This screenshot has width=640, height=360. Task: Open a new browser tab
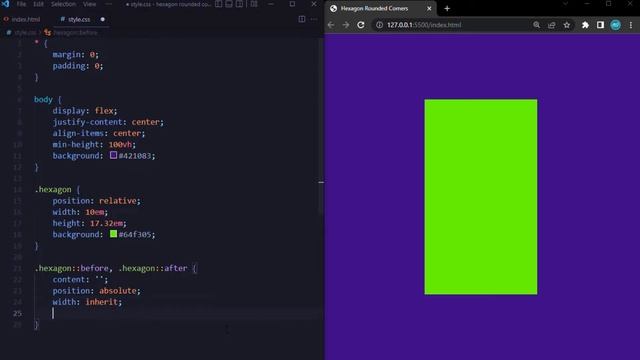(447, 8)
